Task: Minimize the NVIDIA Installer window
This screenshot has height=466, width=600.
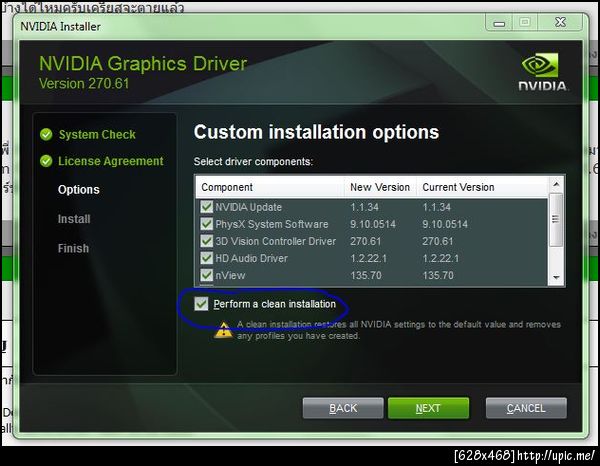Action: (x=499, y=23)
